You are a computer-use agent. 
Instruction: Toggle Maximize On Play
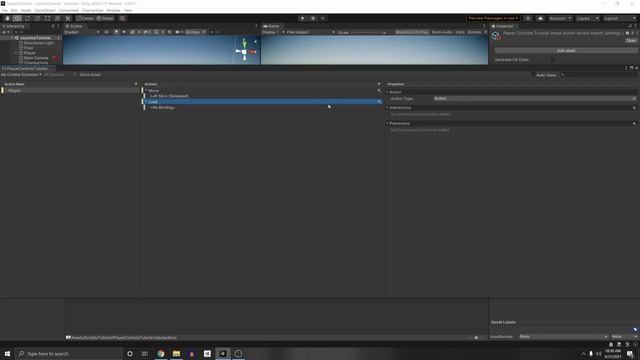[x=412, y=32]
